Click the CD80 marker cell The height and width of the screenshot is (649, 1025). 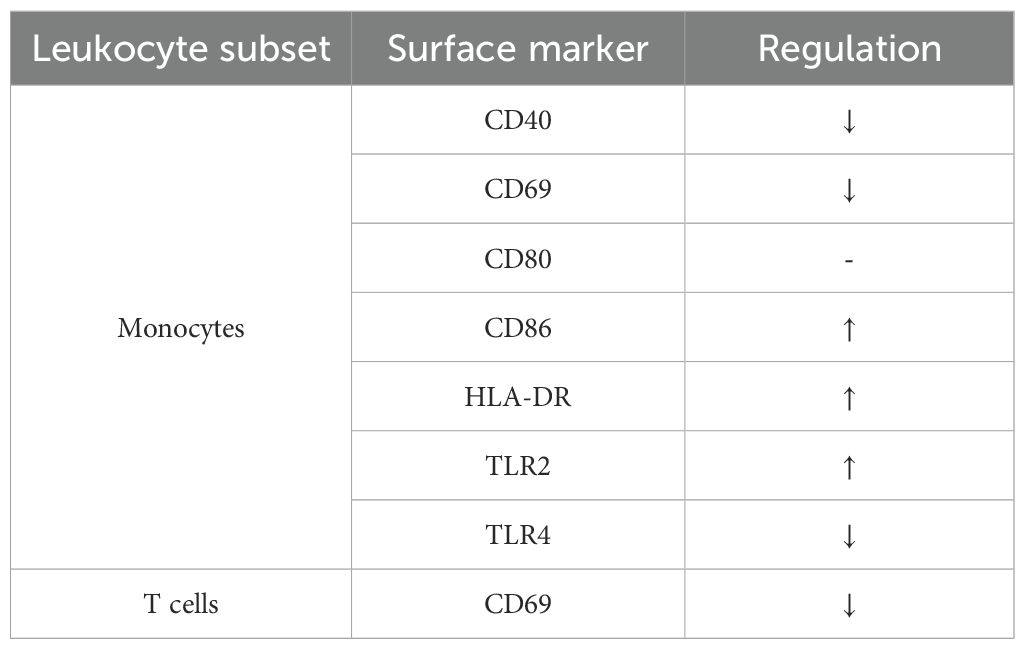pyautogui.click(x=517, y=259)
